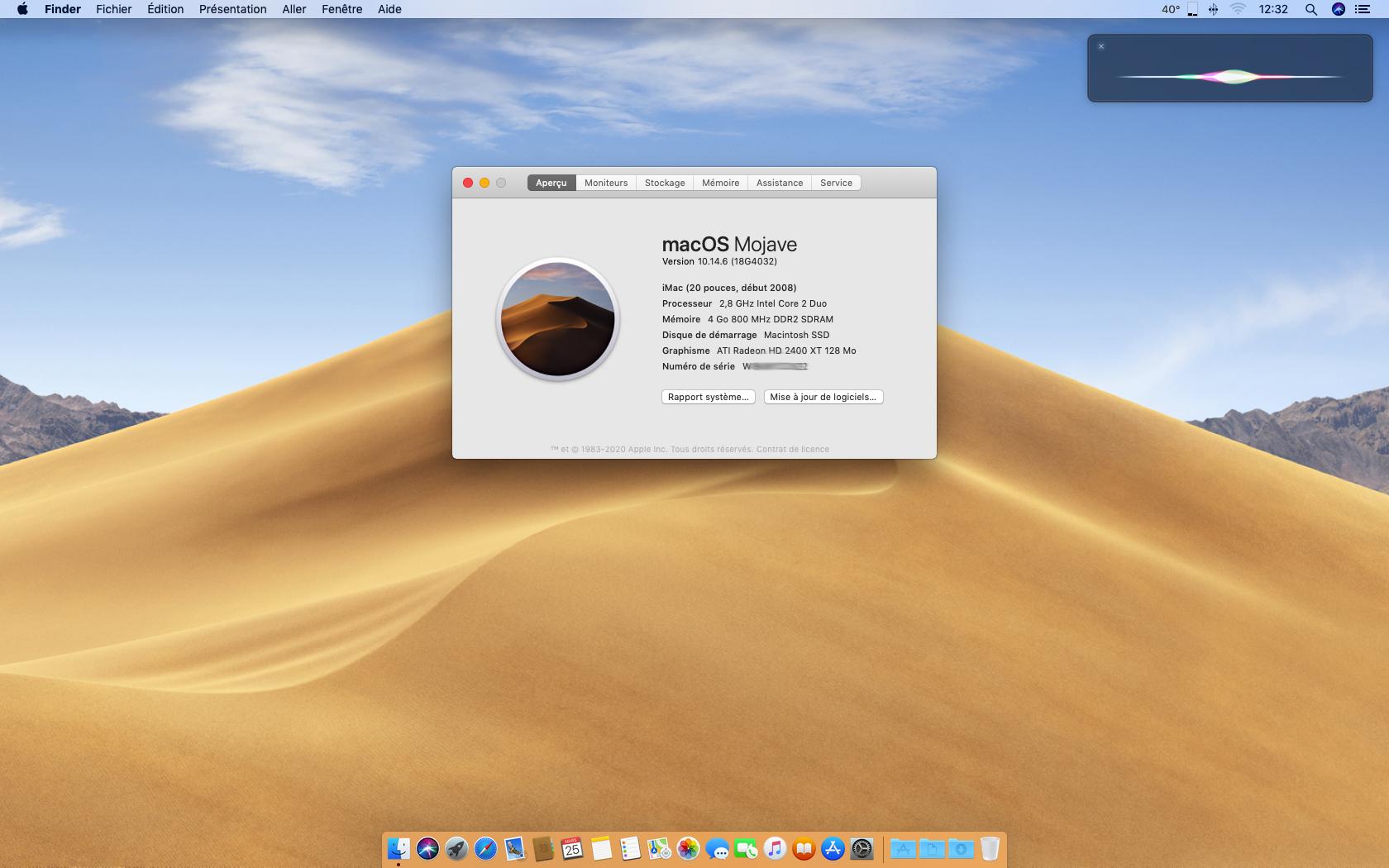The width and height of the screenshot is (1389, 868).
Task: Open Safari compass icon in Dock
Action: pyautogui.click(x=485, y=848)
